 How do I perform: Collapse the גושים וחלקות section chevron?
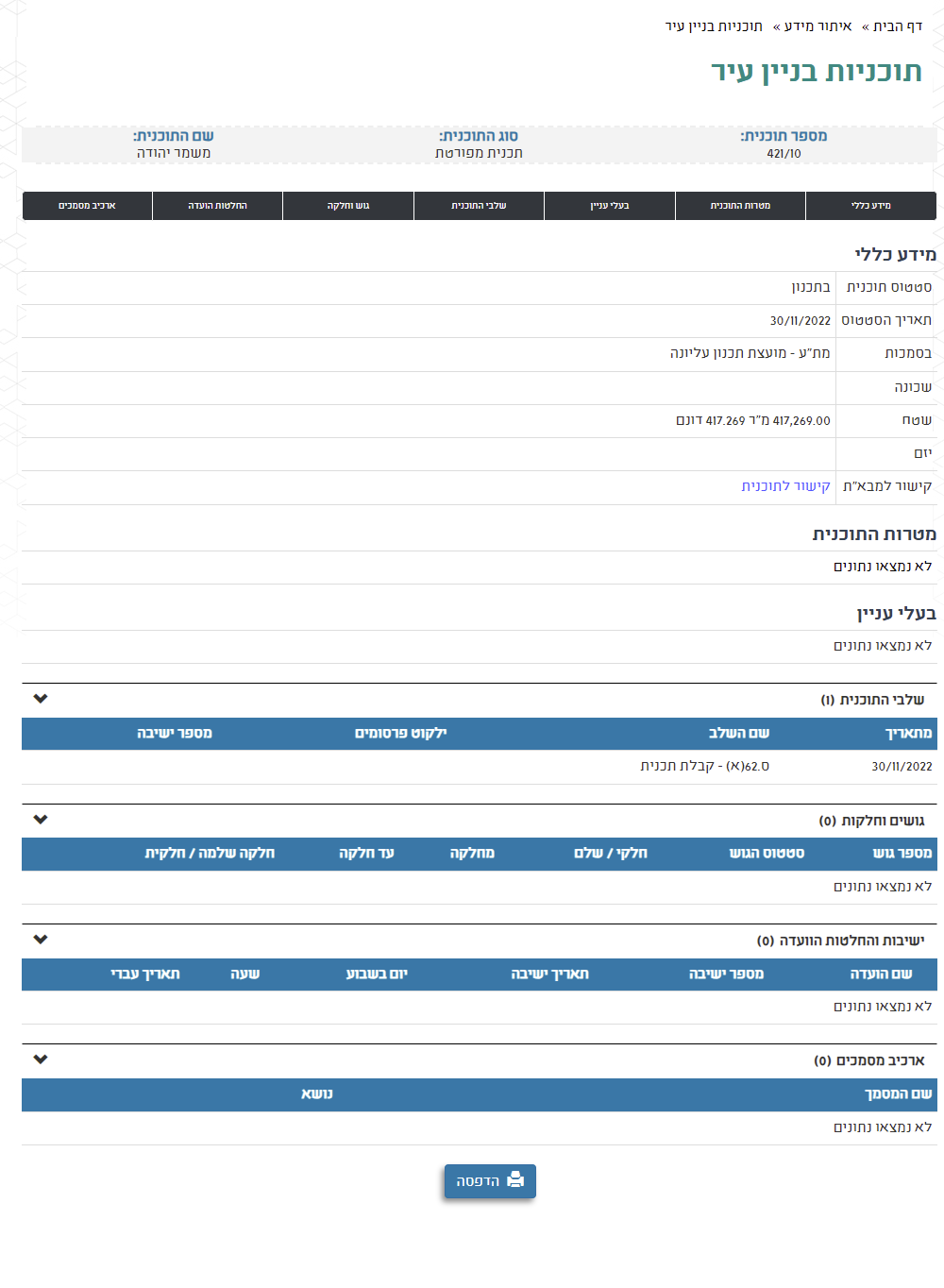point(40,820)
